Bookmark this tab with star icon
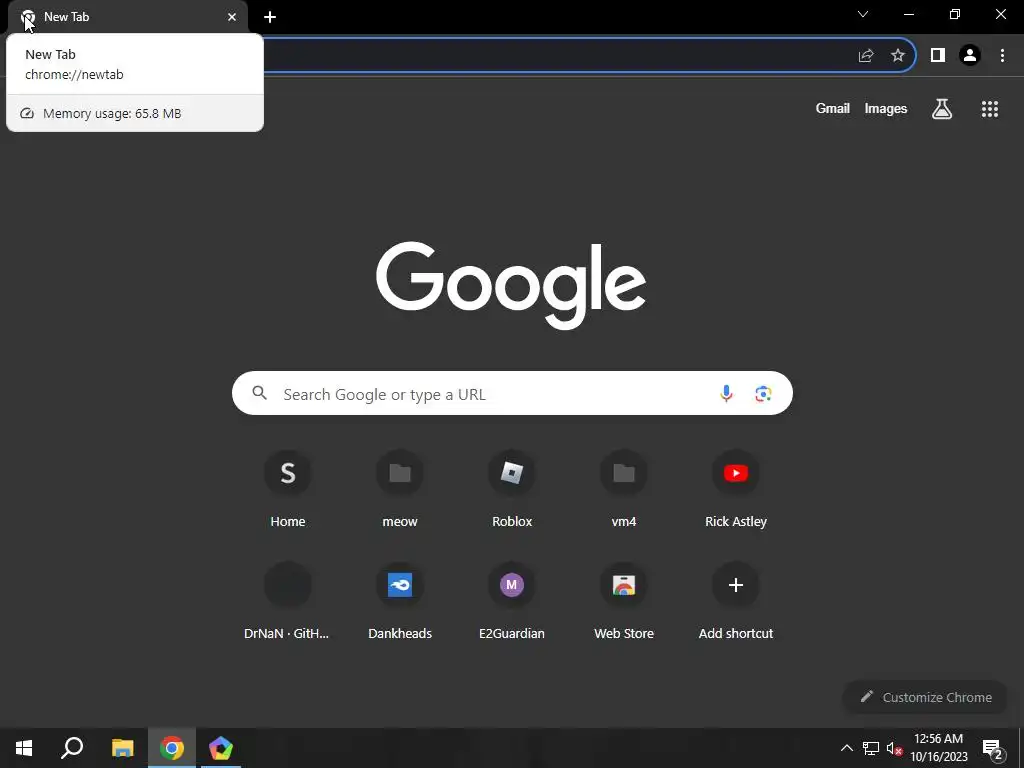1024x768 pixels. pos(898,56)
